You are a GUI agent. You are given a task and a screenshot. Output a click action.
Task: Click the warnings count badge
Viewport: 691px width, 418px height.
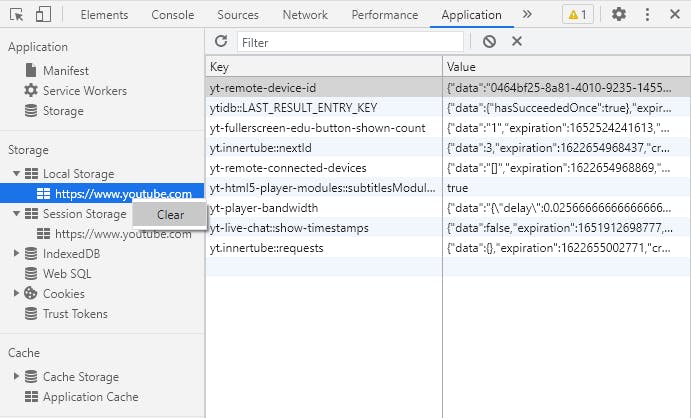[577, 15]
